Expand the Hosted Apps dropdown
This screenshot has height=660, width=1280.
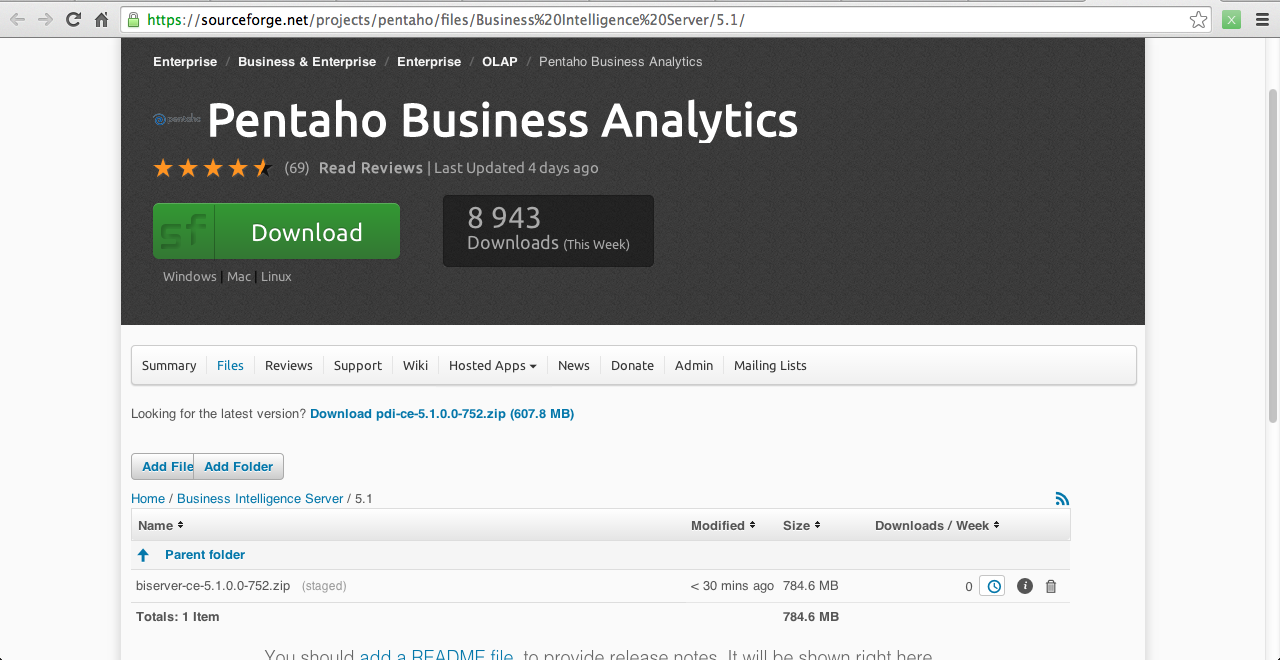492,365
